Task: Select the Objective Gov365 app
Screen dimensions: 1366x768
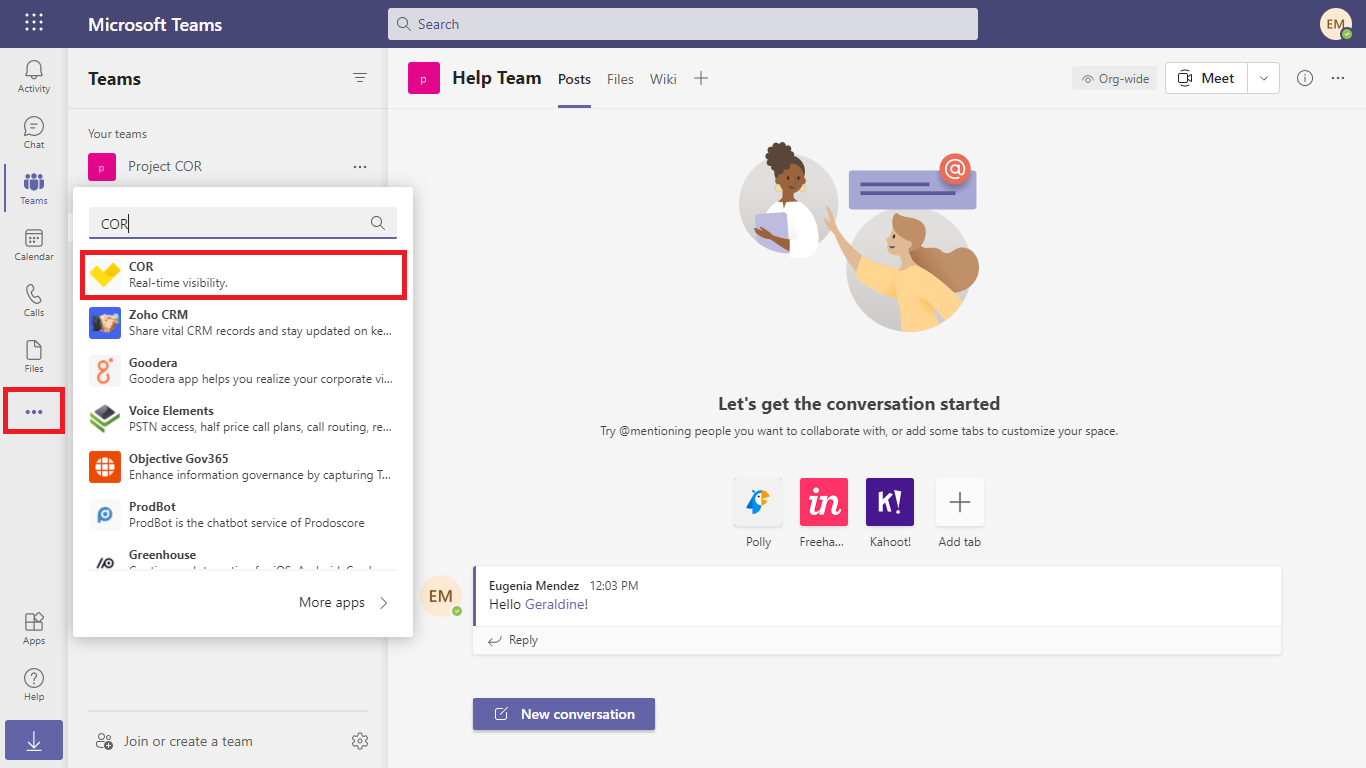Action: 243,466
